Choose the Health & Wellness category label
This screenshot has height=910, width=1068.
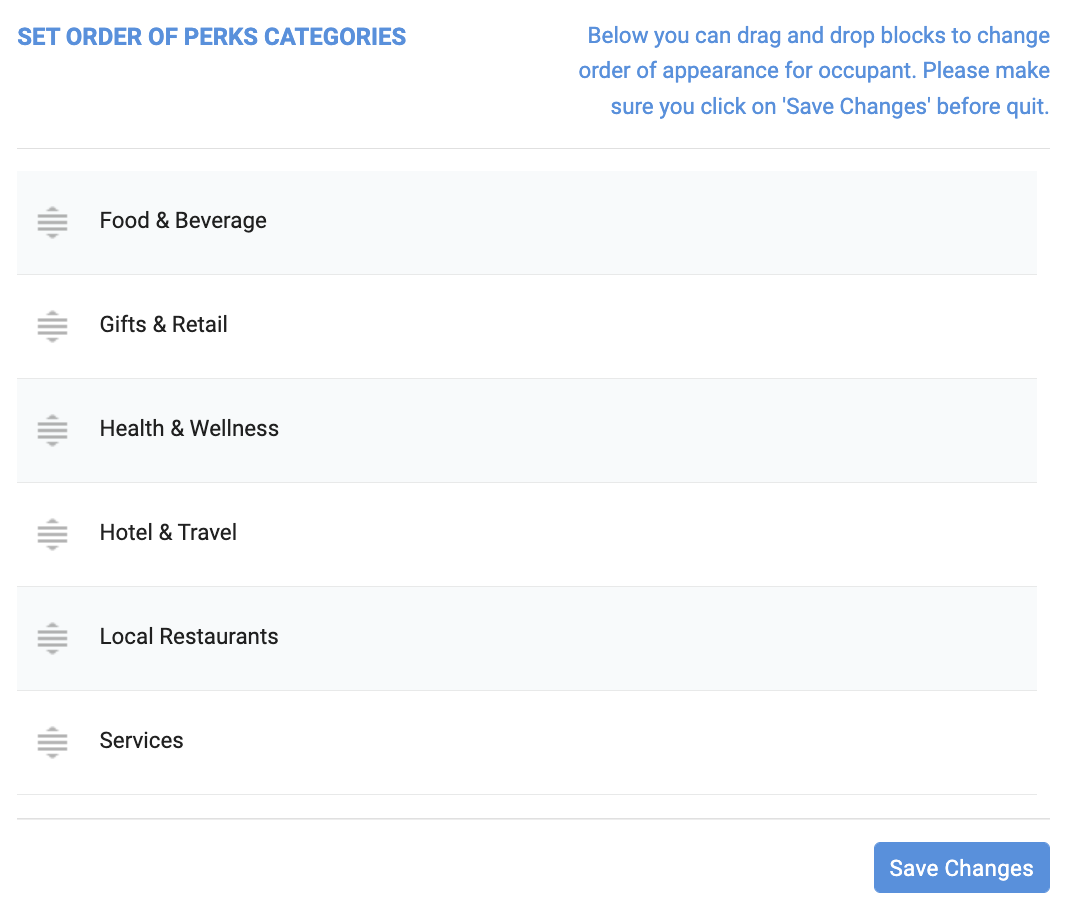pos(189,429)
